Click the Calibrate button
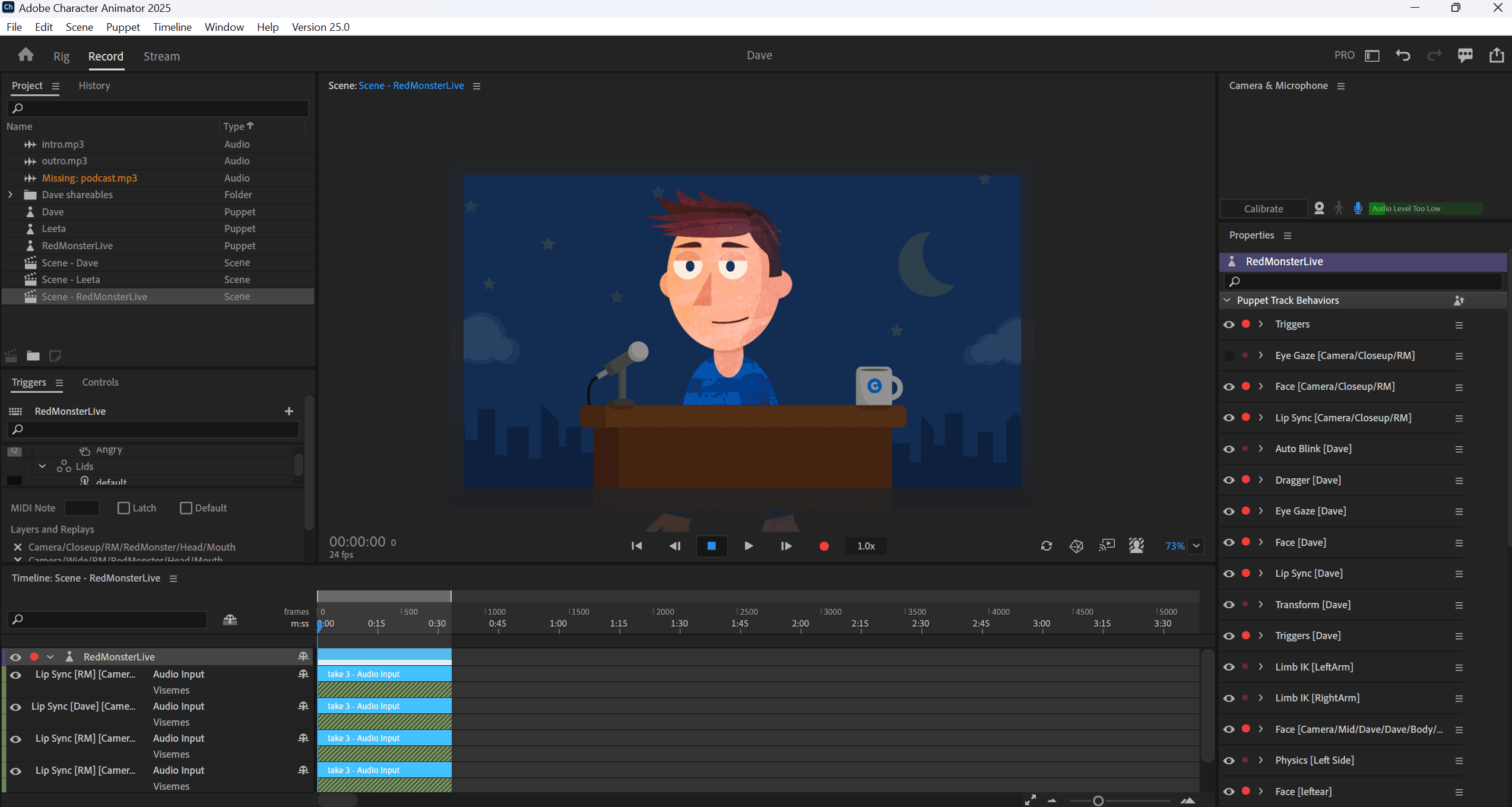1512x807 pixels. pyautogui.click(x=1263, y=209)
